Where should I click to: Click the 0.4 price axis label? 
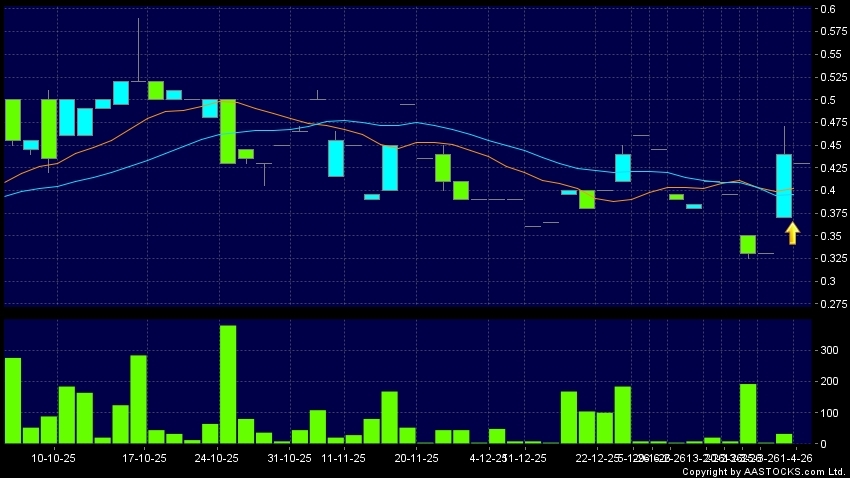[829, 190]
